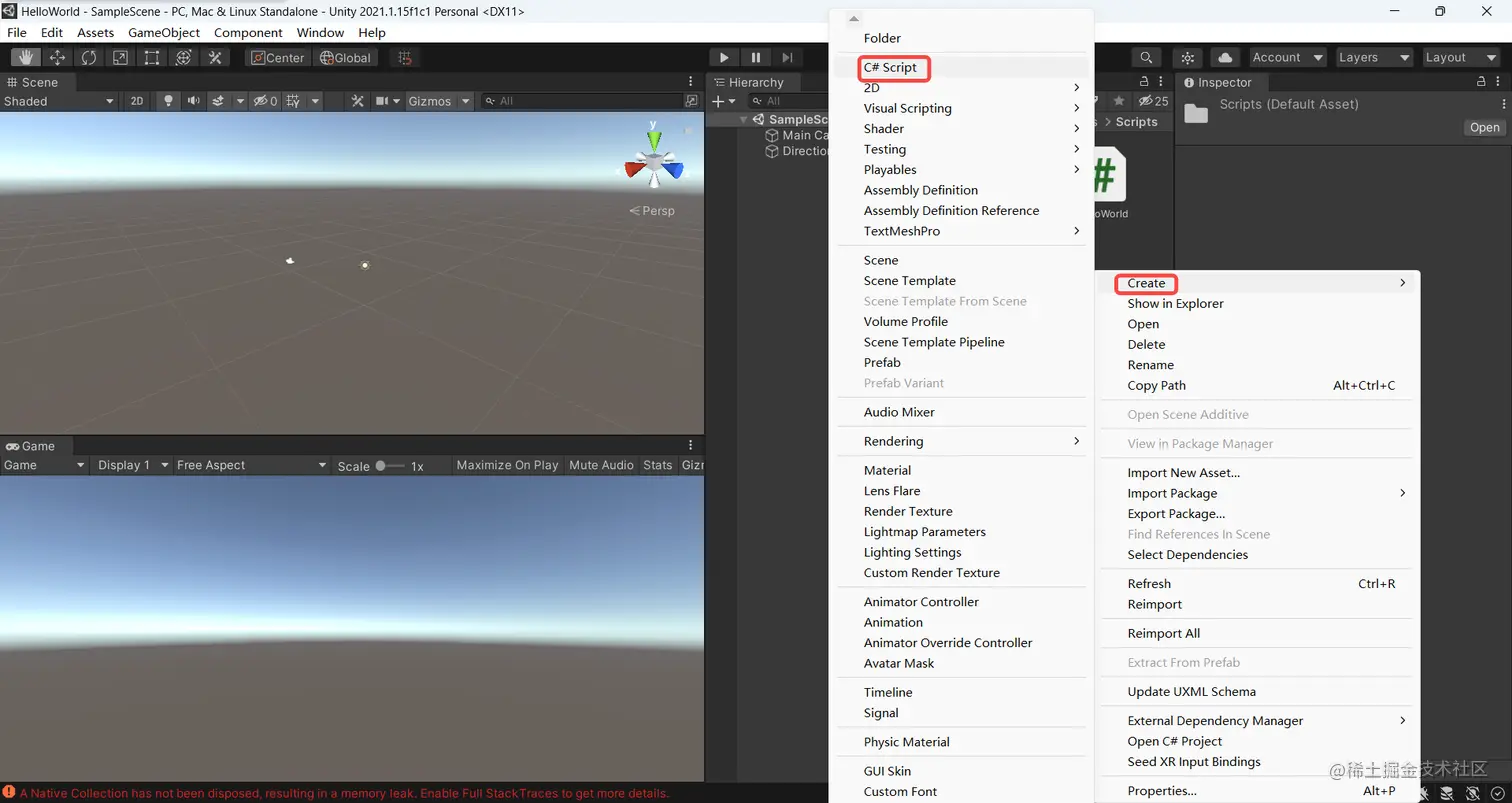This screenshot has height=803, width=1512.
Task: Toggle Maximize On Play
Action: coord(507,465)
